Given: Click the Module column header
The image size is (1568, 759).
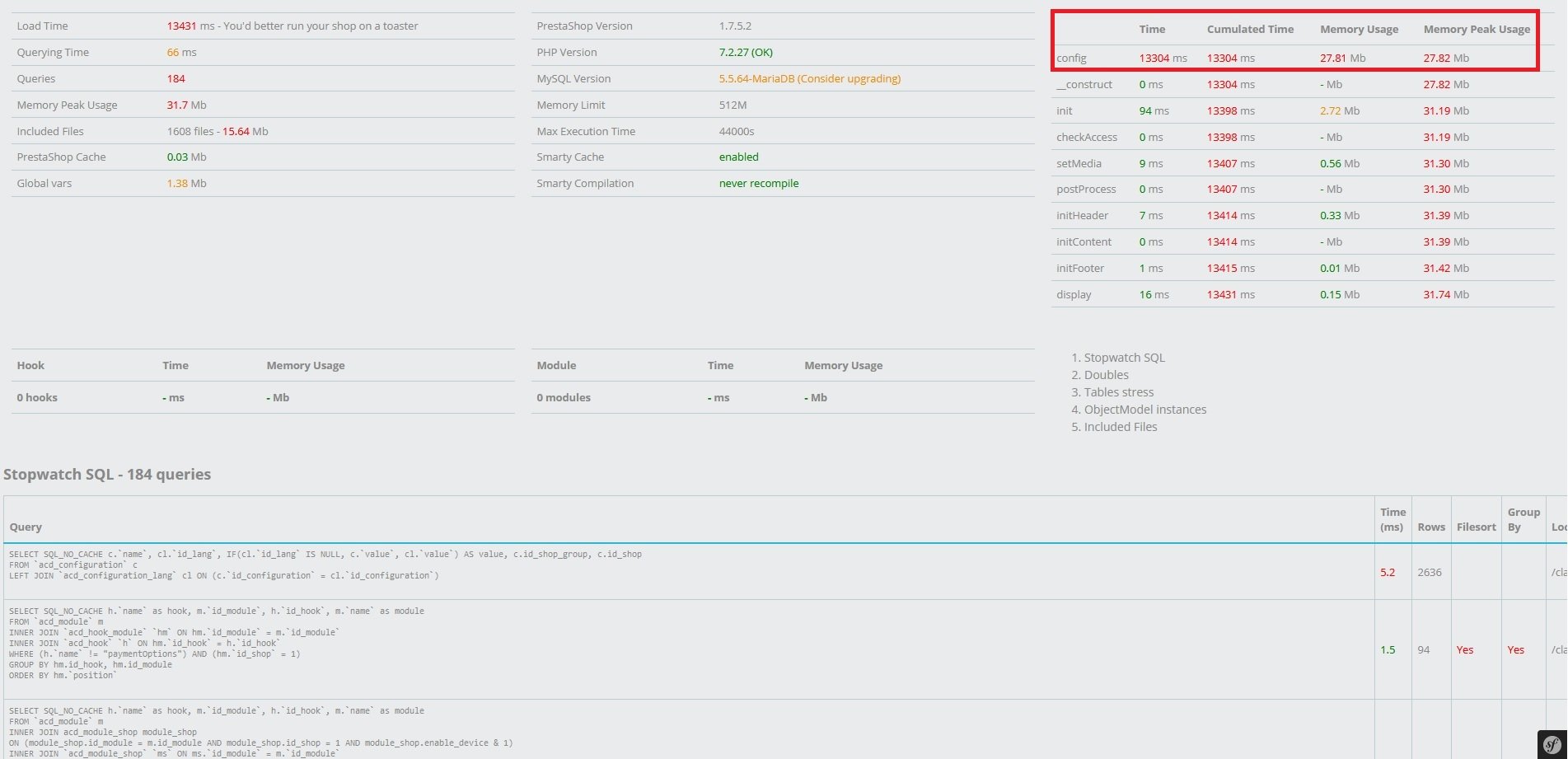Looking at the screenshot, I should [556, 365].
